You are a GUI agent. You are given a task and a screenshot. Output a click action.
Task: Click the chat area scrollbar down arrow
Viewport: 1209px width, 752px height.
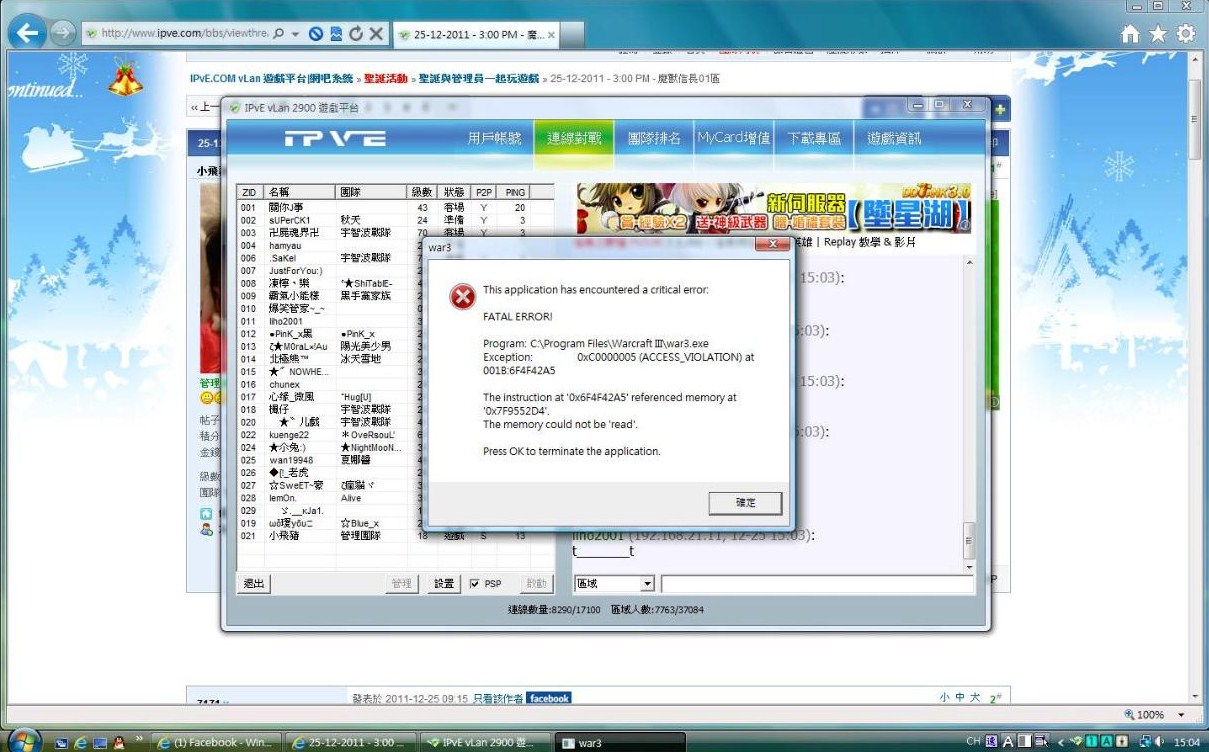pyautogui.click(x=968, y=567)
